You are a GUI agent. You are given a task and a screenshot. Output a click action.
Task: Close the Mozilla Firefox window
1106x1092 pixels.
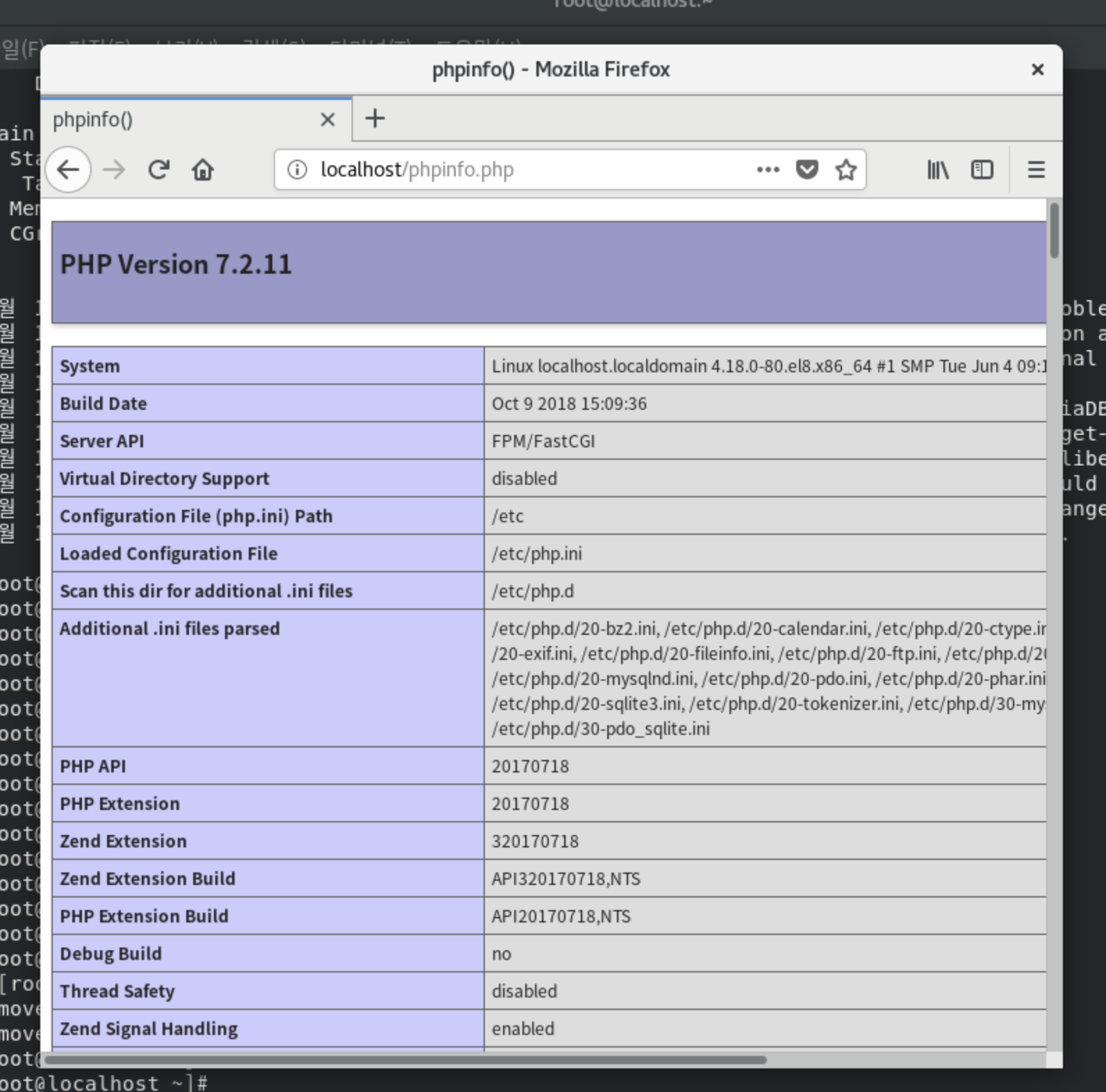pos(1038,69)
